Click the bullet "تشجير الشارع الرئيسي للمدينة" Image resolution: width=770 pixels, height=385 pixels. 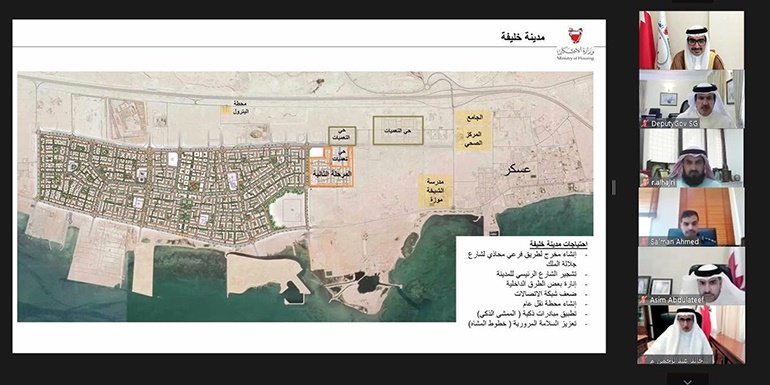point(538,274)
